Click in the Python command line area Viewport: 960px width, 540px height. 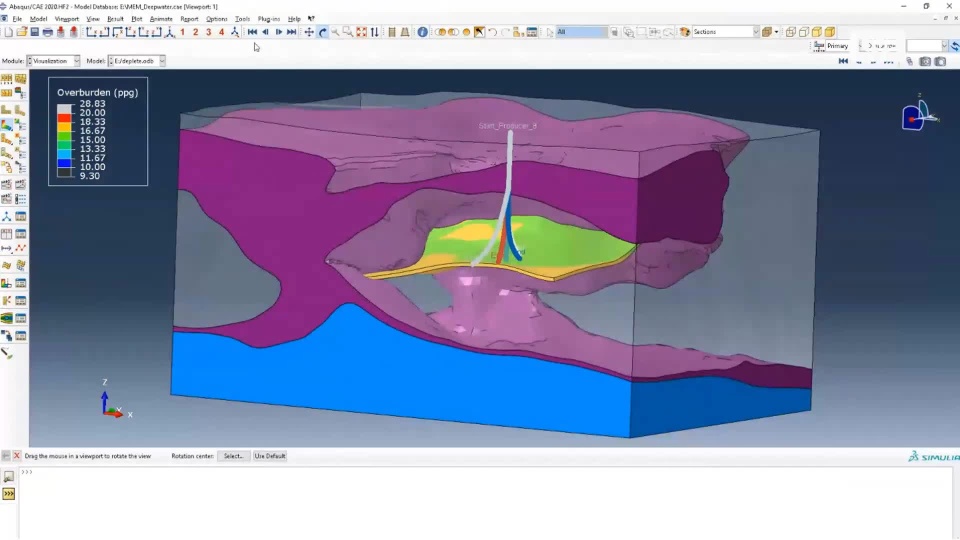click(x=486, y=503)
